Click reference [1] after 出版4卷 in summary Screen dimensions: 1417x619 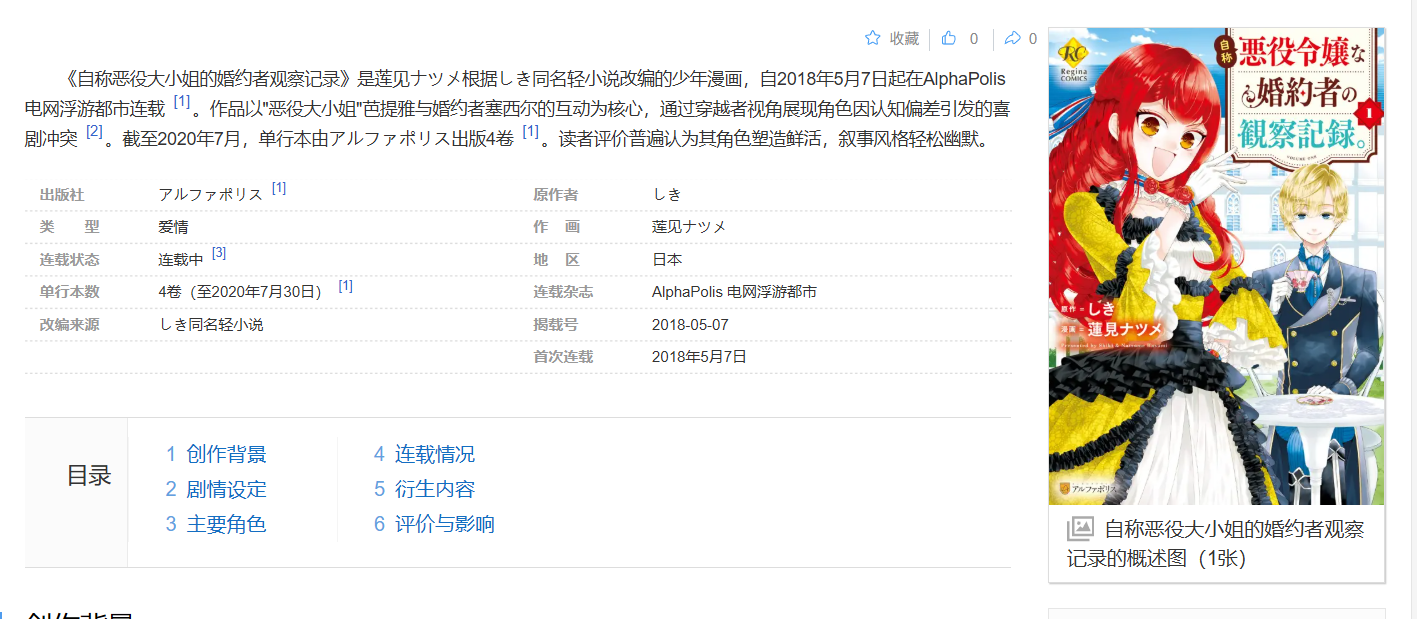coord(530,132)
